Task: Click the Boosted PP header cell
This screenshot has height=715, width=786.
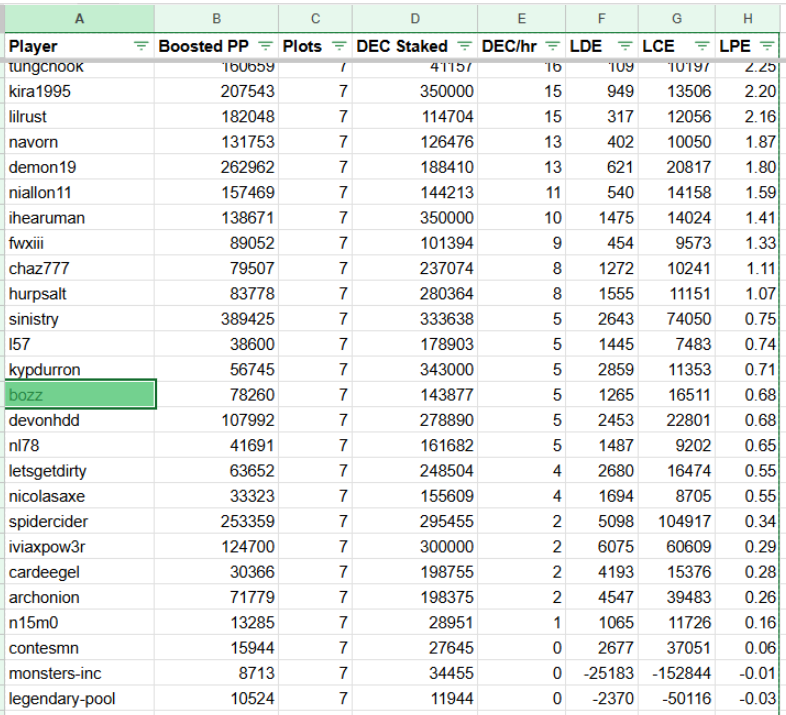Action: 216,46
